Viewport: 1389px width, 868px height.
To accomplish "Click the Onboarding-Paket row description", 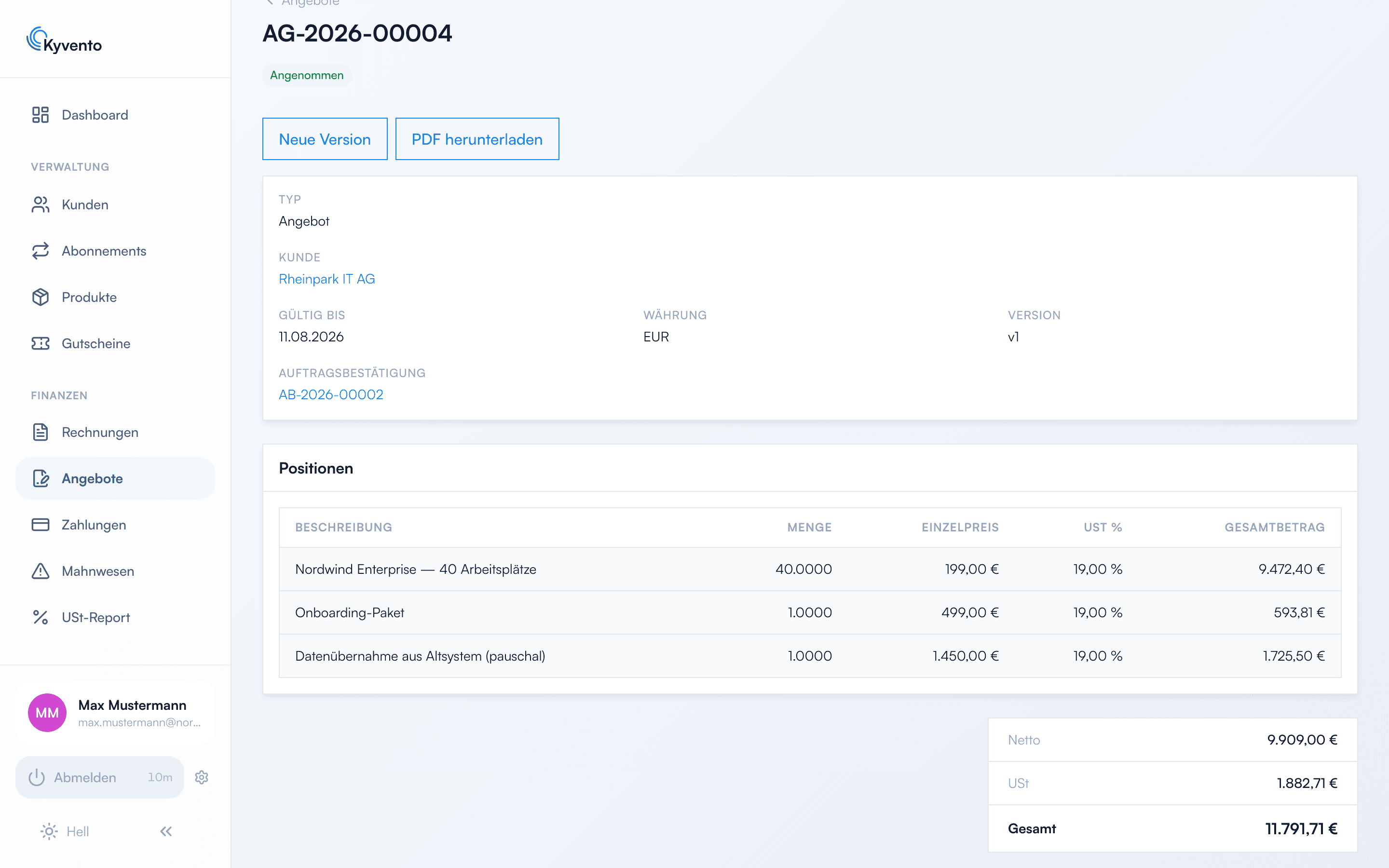I will point(350,612).
